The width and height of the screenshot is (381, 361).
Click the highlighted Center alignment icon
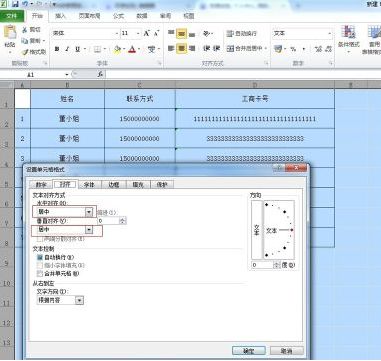(x=181, y=49)
